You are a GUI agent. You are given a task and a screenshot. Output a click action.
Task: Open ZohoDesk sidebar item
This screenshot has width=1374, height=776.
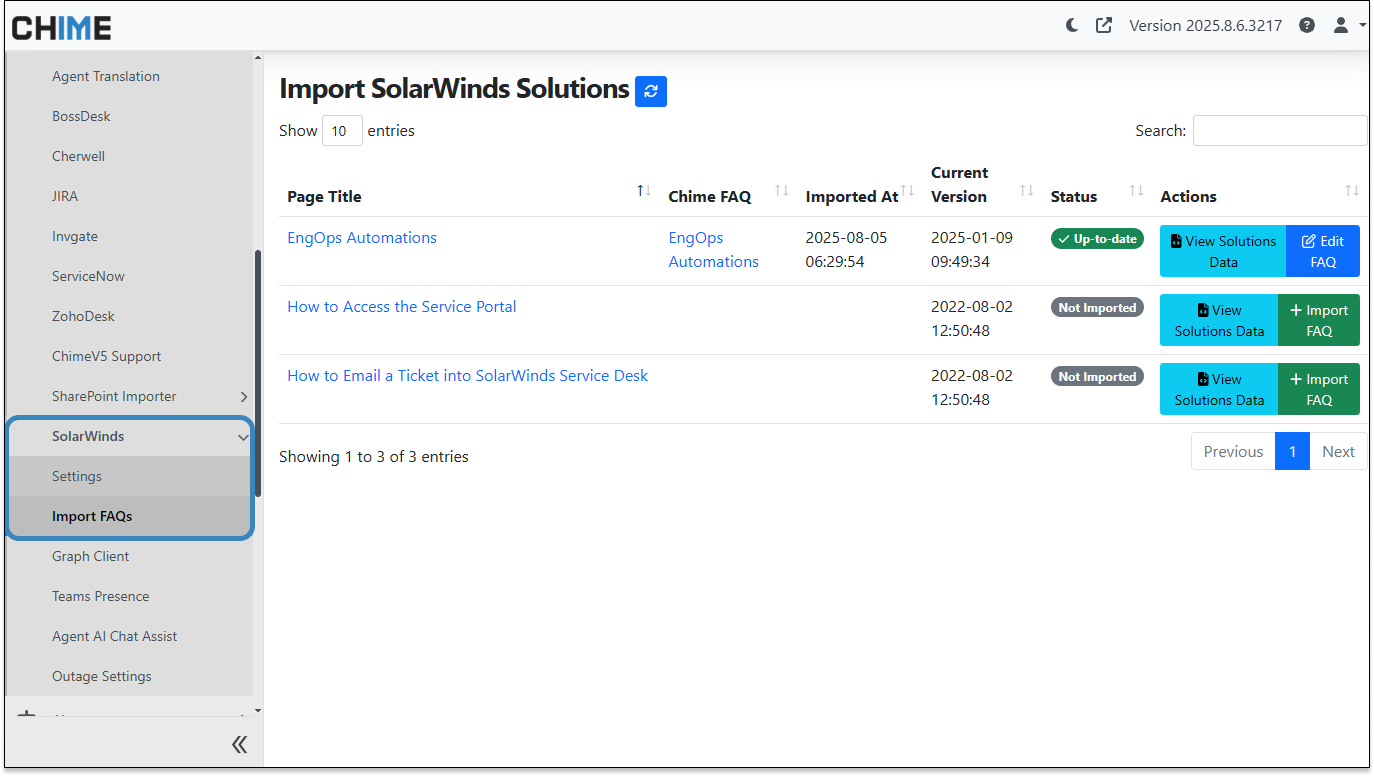83,316
